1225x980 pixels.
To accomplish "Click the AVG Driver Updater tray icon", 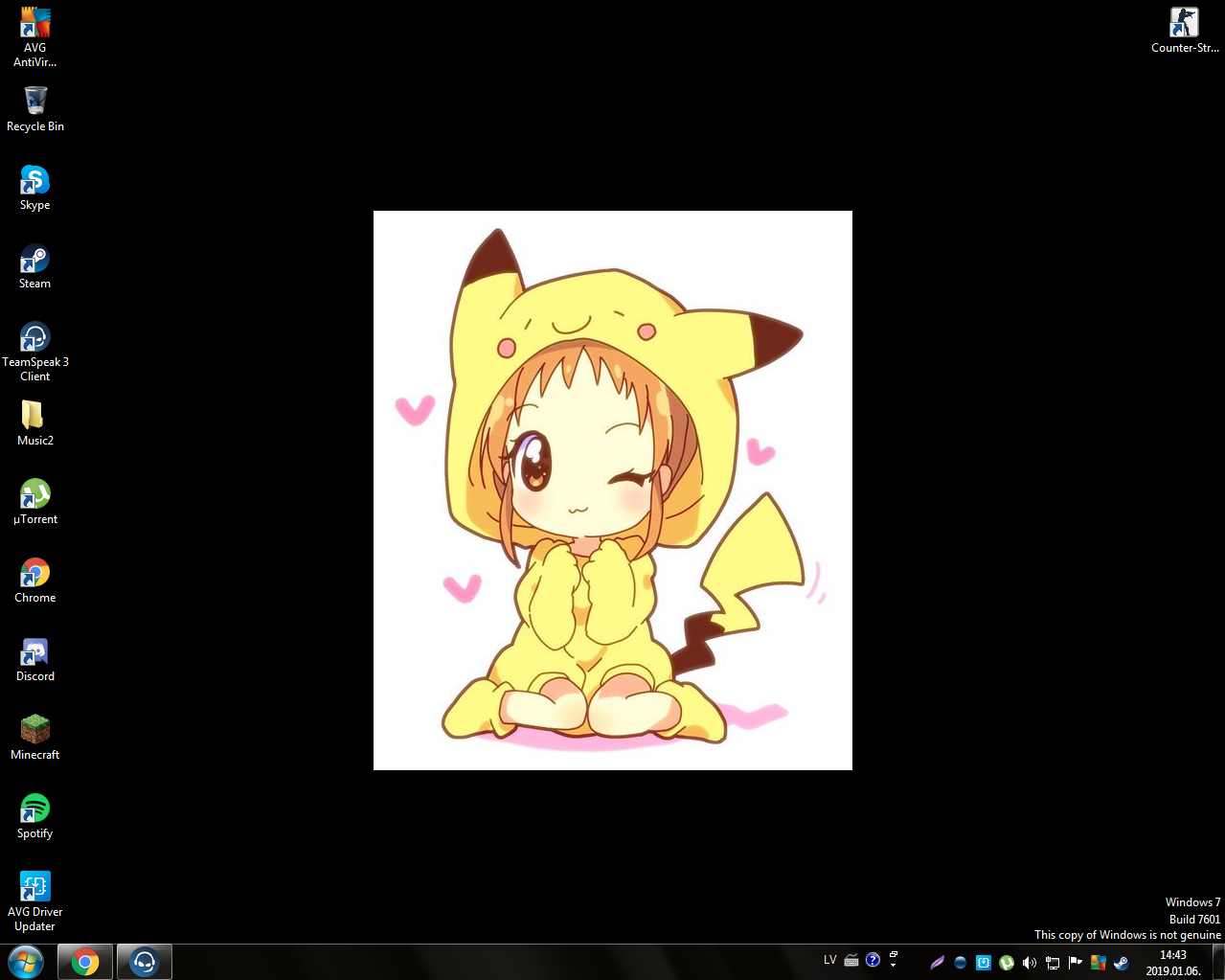I will [x=984, y=963].
